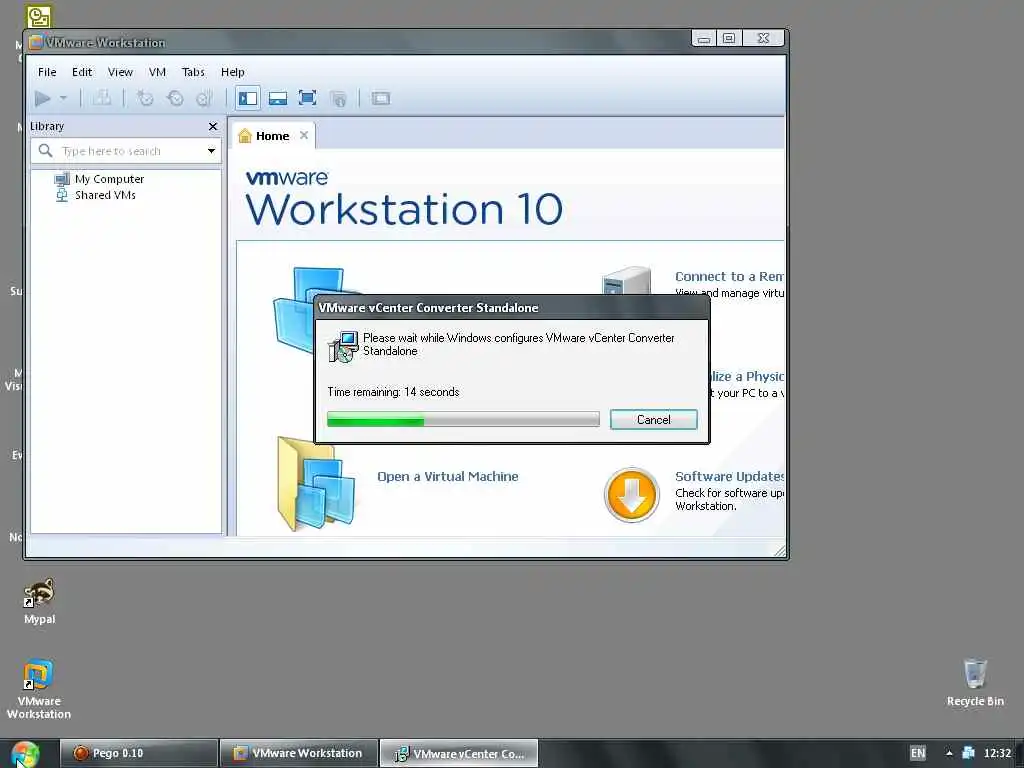Click the Power On play toolbar icon
This screenshot has width=1024, height=768.
[x=42, y=99]
